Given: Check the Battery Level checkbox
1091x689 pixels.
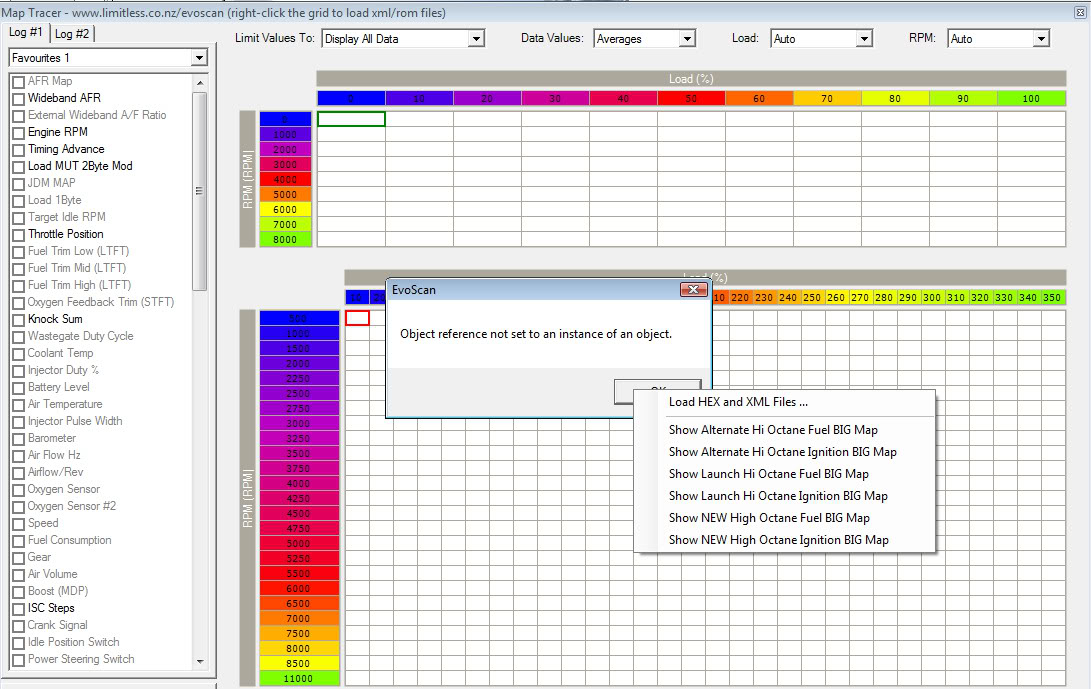Looking at the screenshot, I should tap(19, 388).
